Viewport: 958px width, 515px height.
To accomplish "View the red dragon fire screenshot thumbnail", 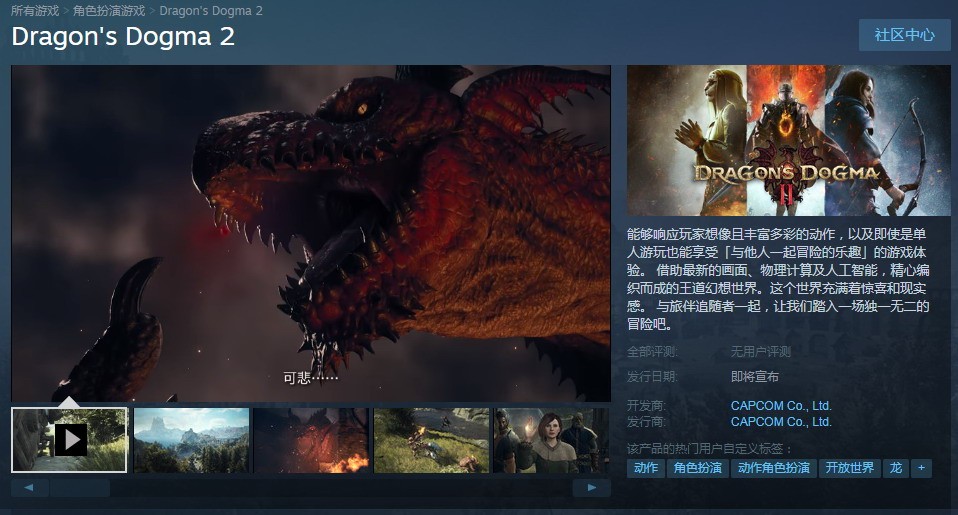I will [311, 439].
